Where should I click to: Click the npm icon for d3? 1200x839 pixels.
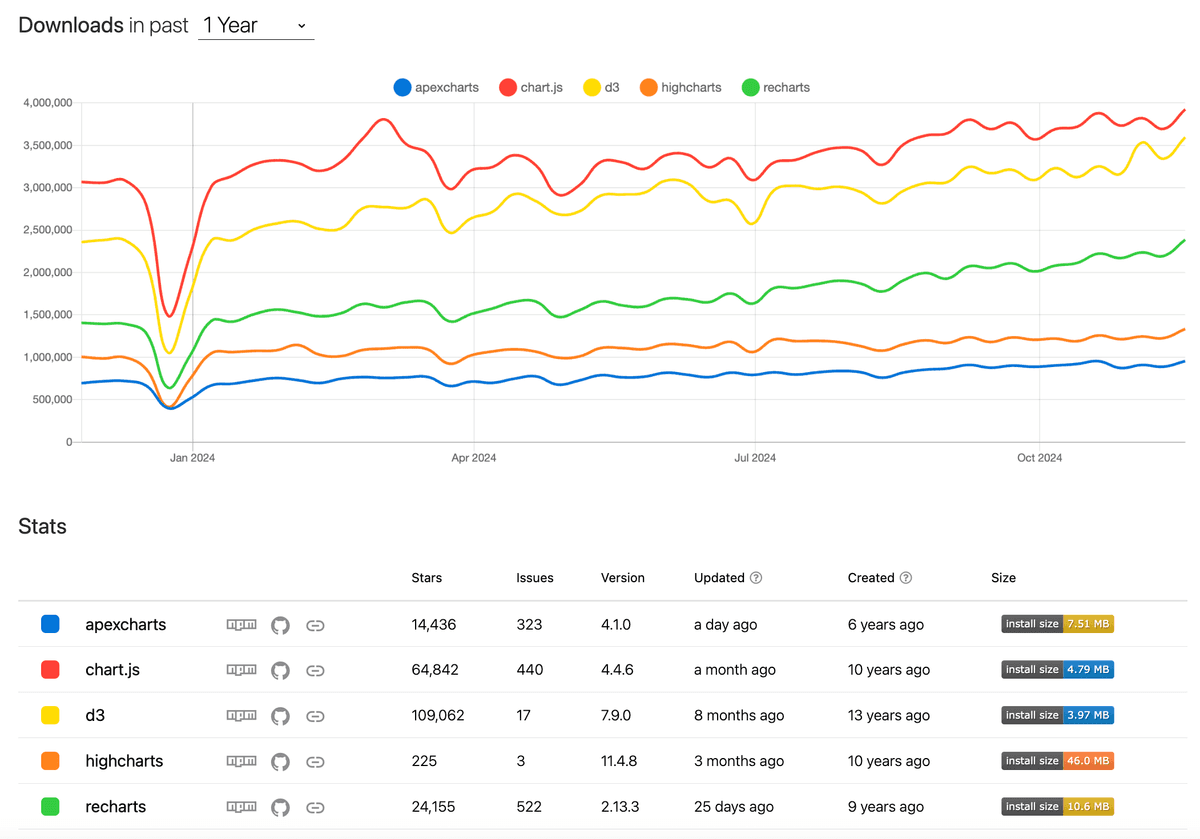pos(240,715)
